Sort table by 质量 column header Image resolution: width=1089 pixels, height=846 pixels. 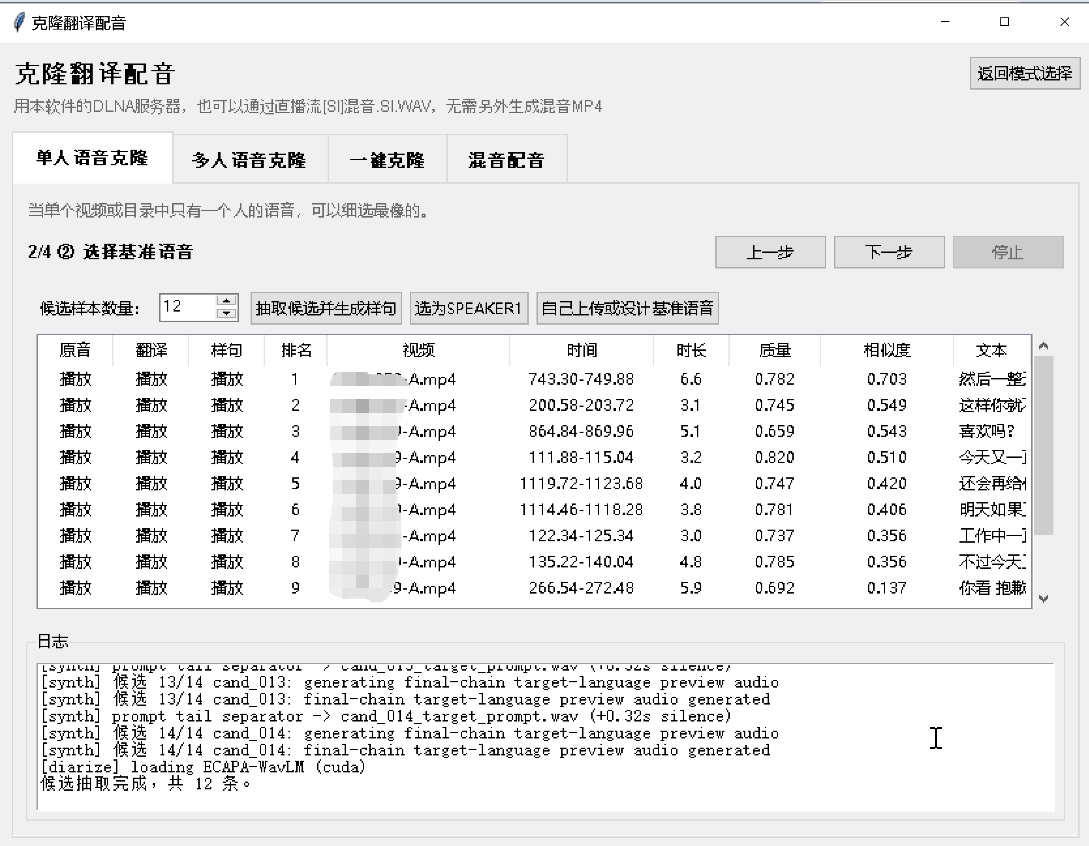(774, 350)
